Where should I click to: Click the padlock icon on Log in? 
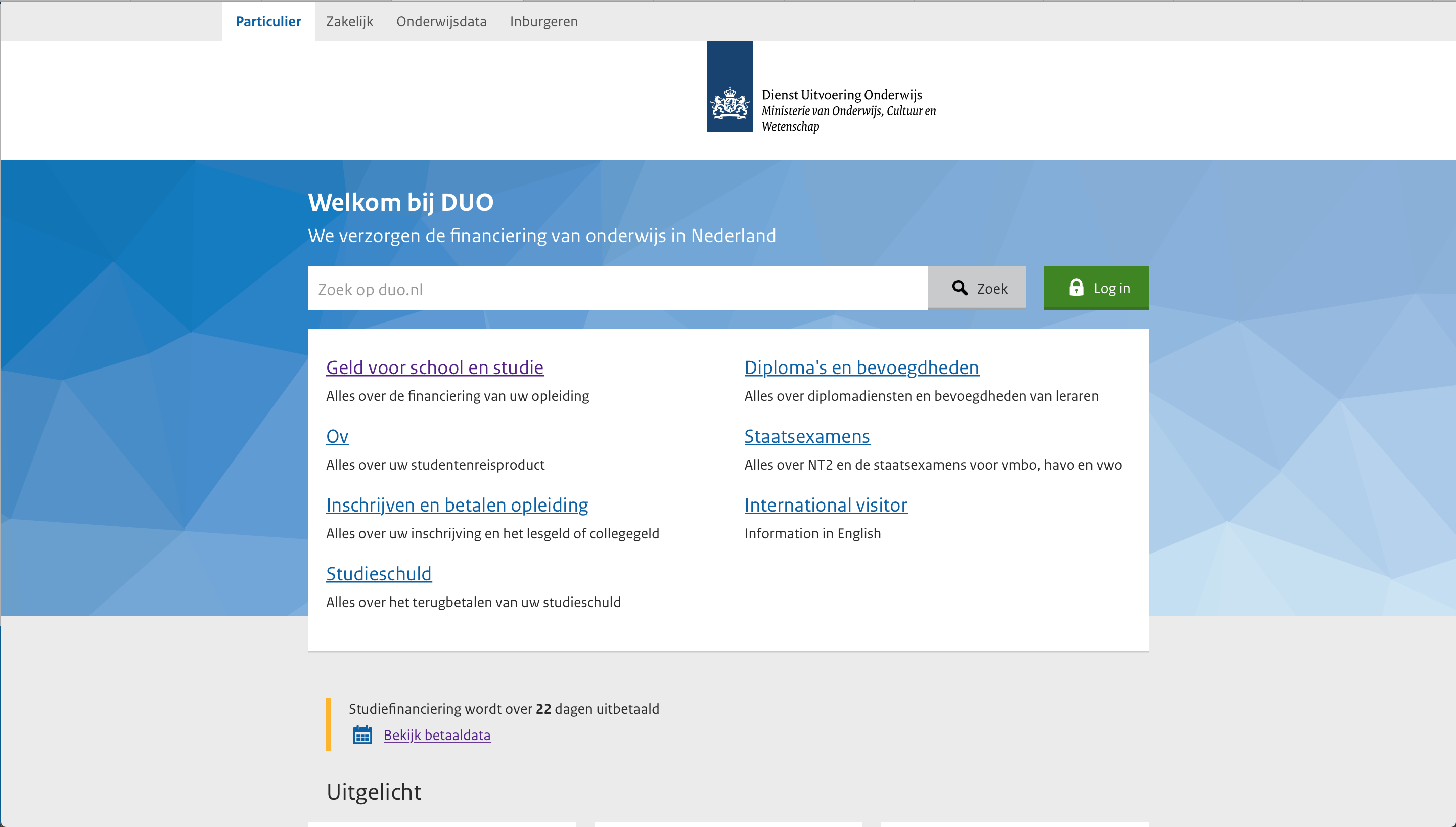[x=1075, y=288]
